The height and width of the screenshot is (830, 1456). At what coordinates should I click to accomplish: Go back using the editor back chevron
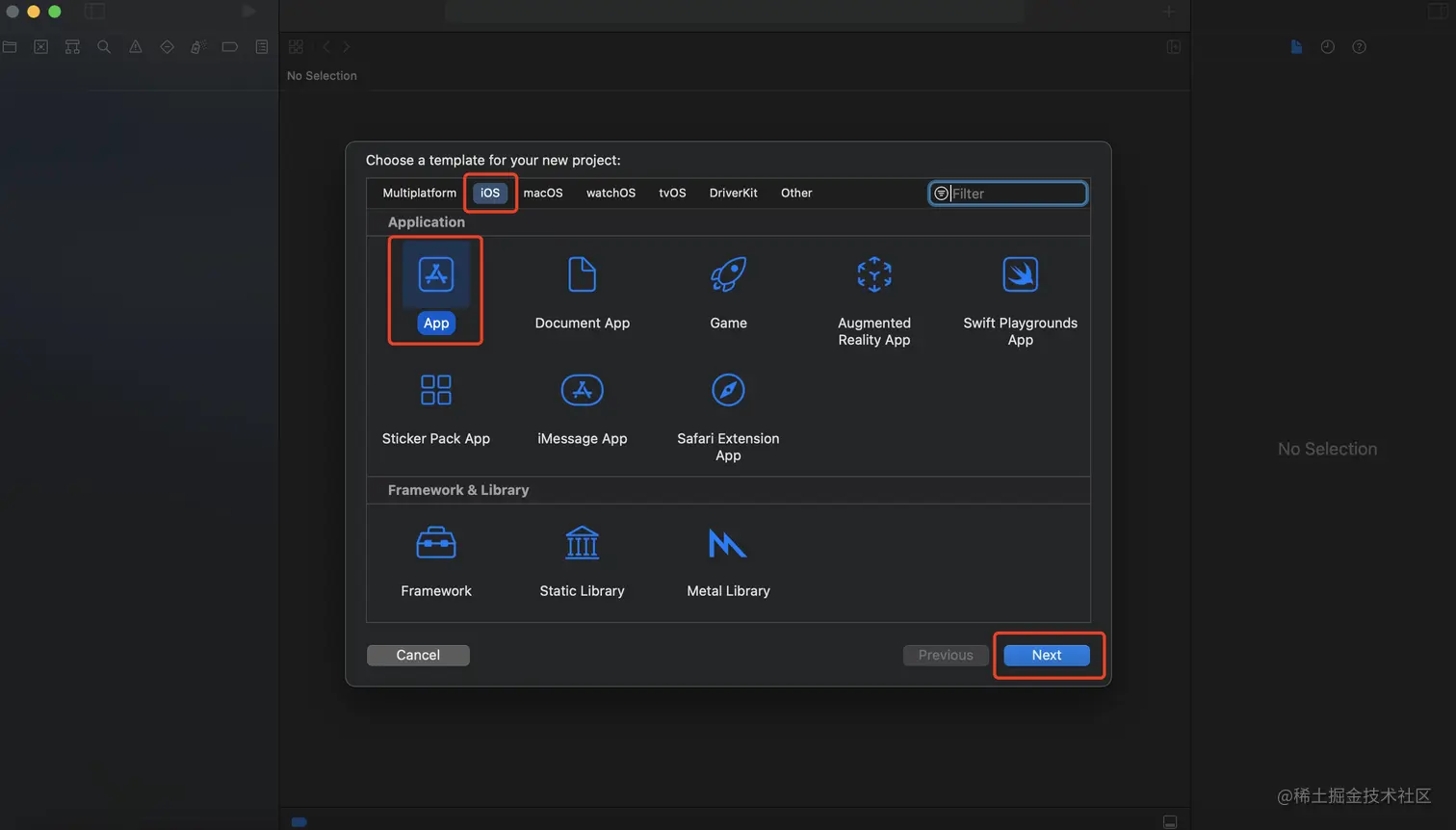(326, 46)
